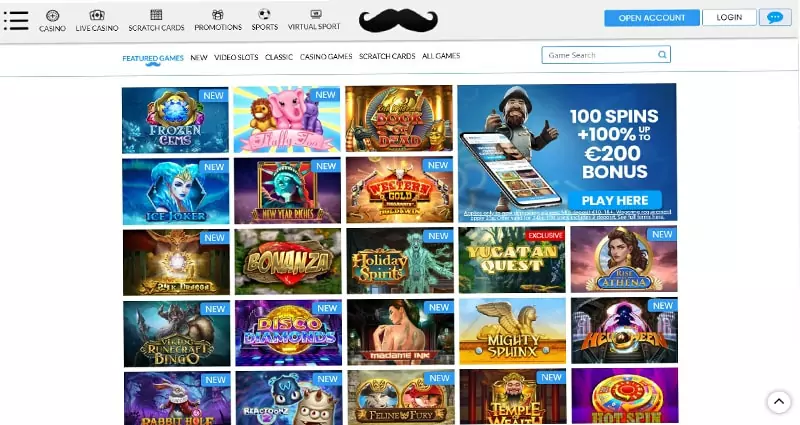Open the Casino section icon
Viewport: 800px width, 425px height.
tap(53, 15)
